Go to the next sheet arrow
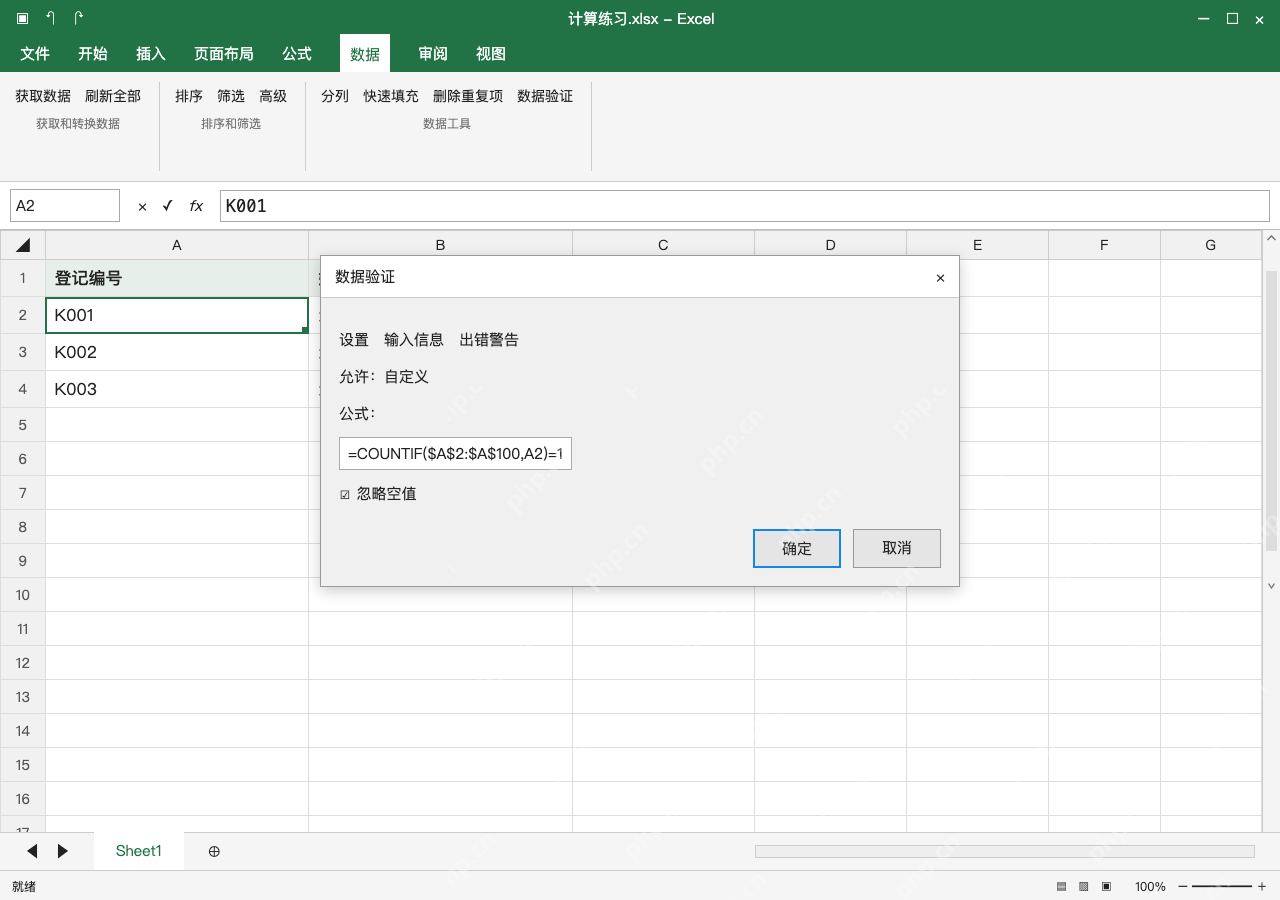1280x900 pixels. pos(63,851)
